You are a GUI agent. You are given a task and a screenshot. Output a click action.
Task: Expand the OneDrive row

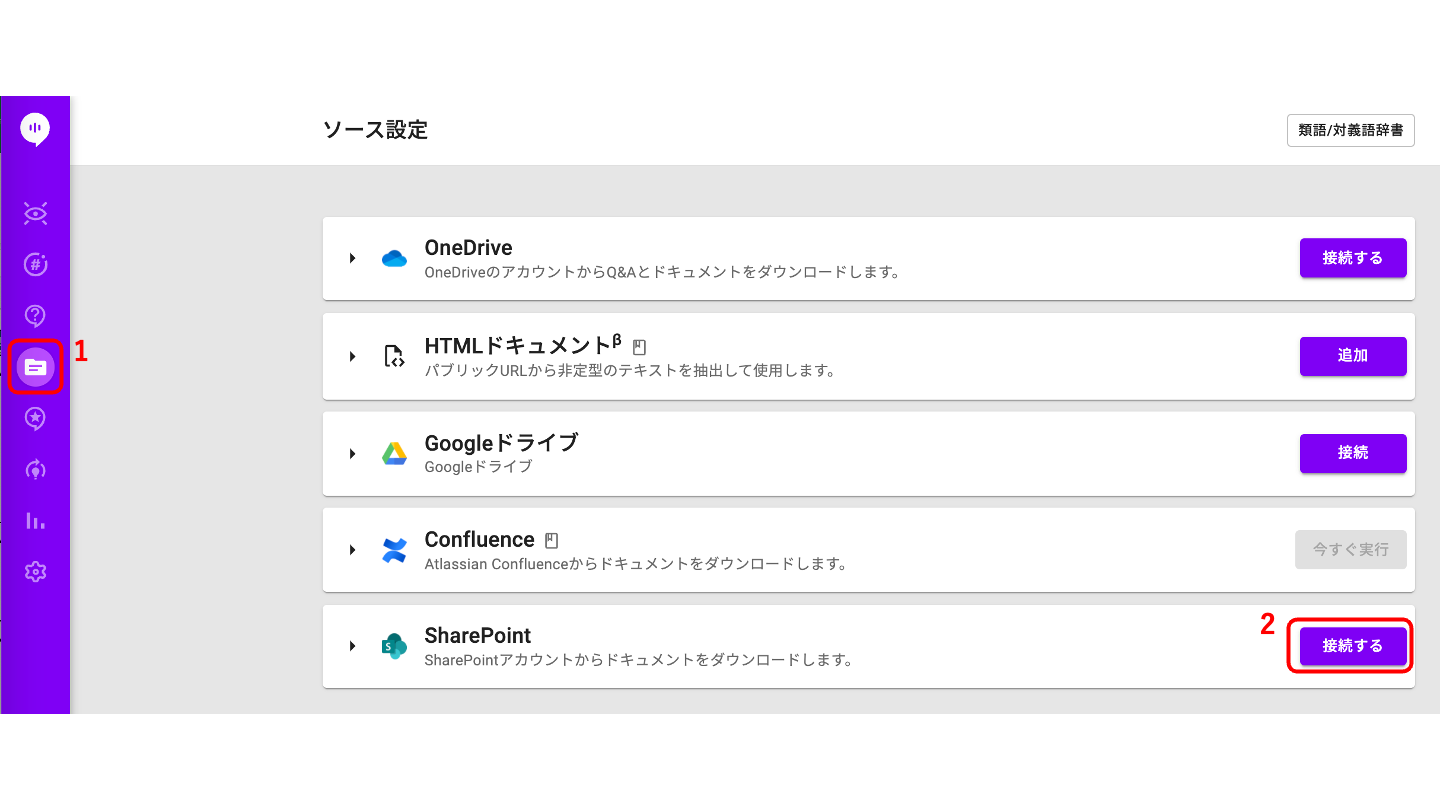[352, 258]
